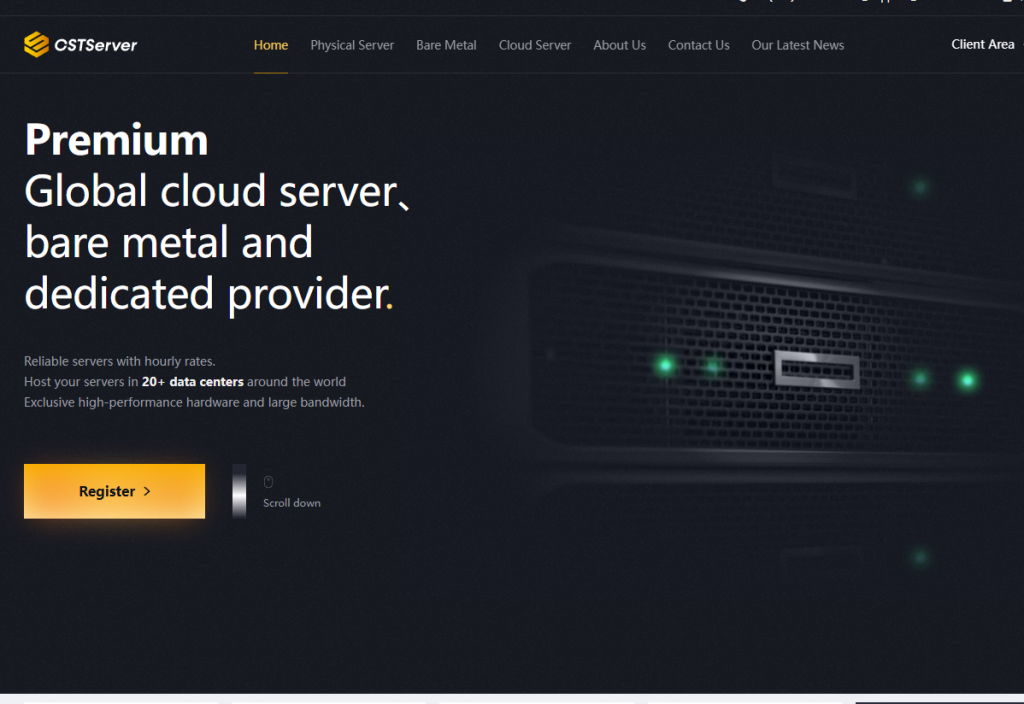1024x704 pixels.
Task: Click the dedicated provider headline line
Action: [209, 294]
